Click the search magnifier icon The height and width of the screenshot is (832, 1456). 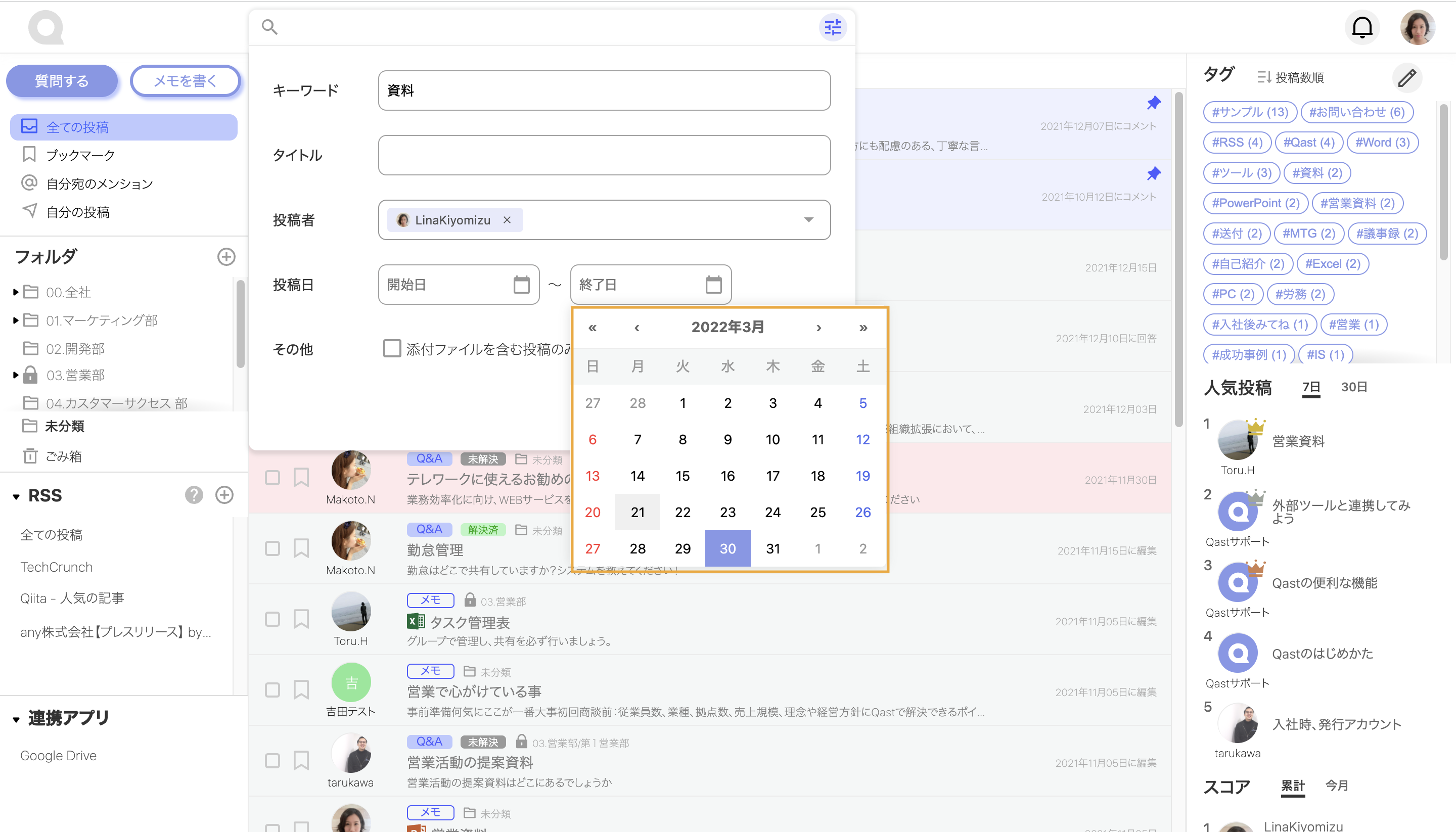click(x=269, y=27)
